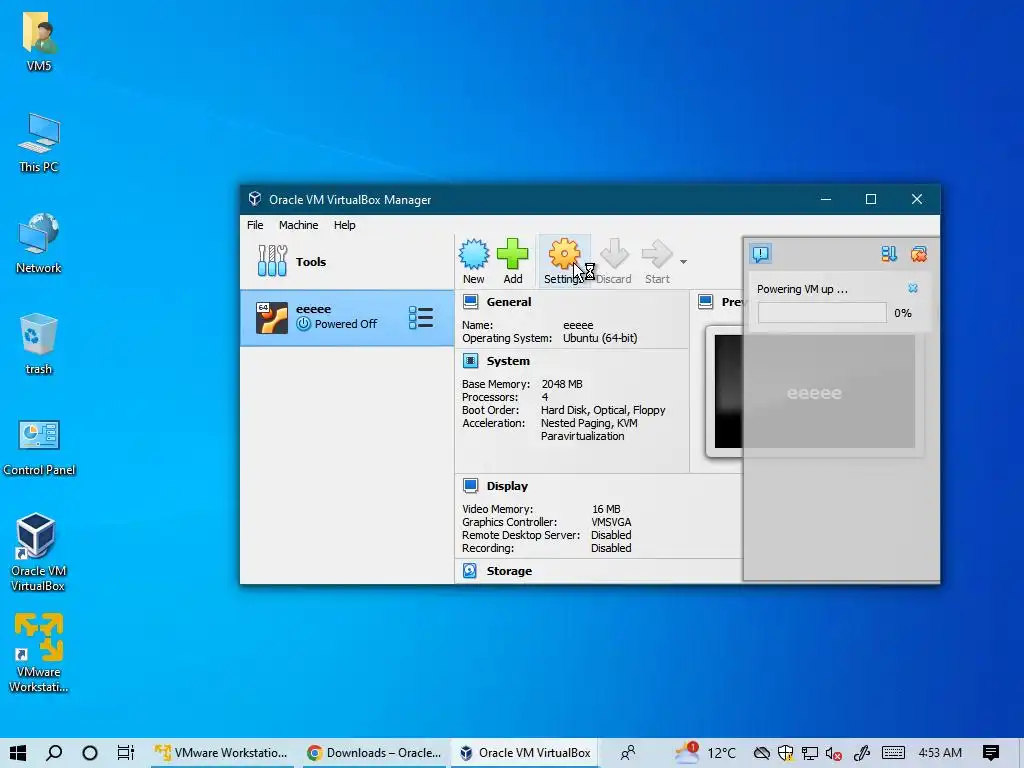Open Task View on the taskbar
This screenshot has width=1024, height=768.
[125, 753]
